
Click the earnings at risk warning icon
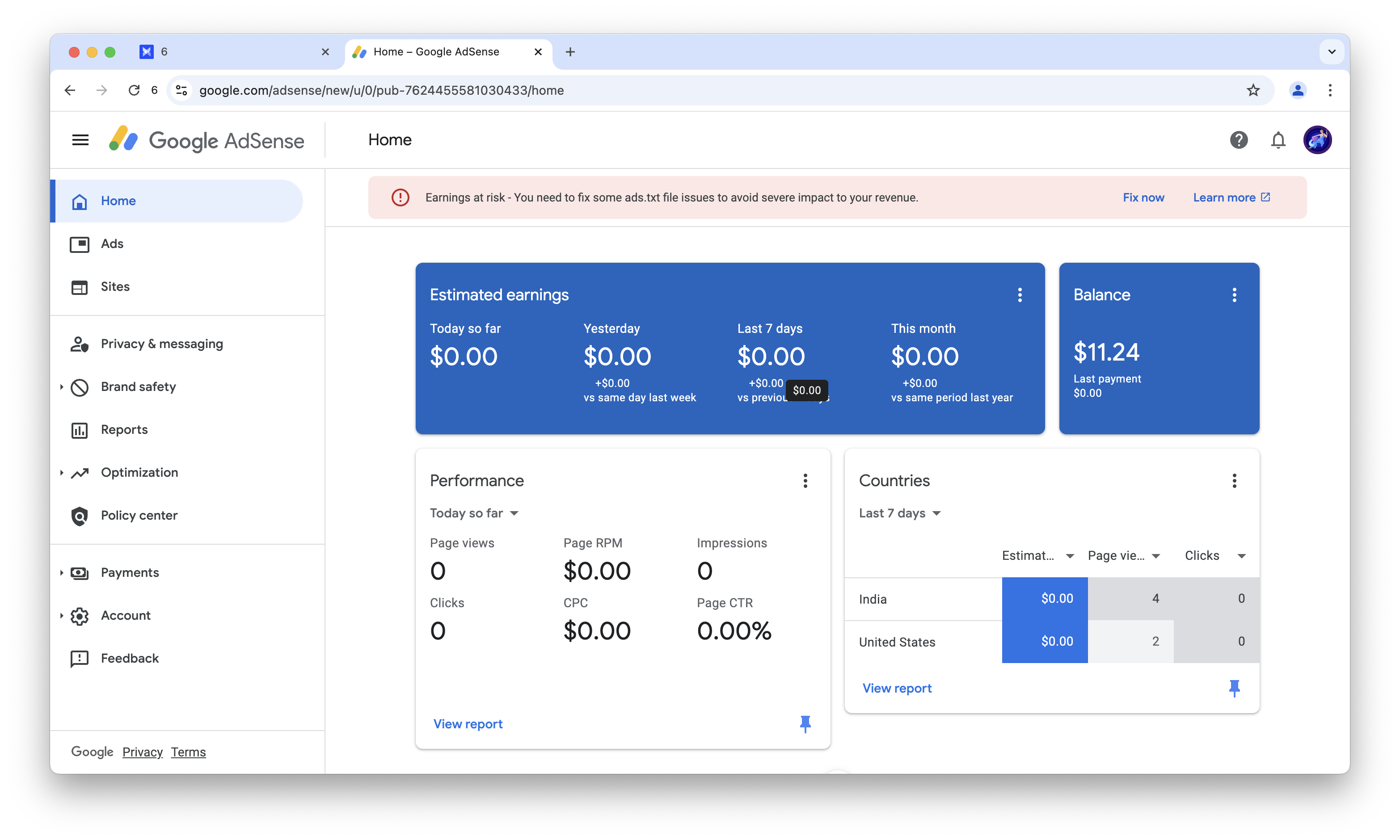pos(400,197)
